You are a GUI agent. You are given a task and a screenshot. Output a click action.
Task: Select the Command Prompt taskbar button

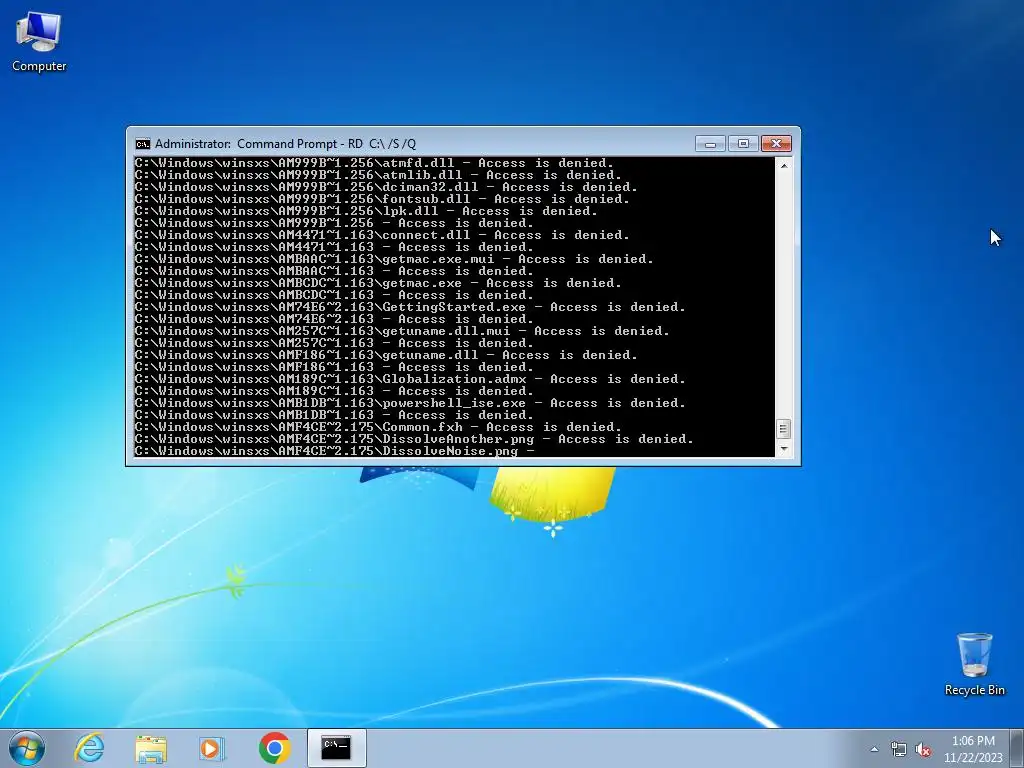coord(336,748)
